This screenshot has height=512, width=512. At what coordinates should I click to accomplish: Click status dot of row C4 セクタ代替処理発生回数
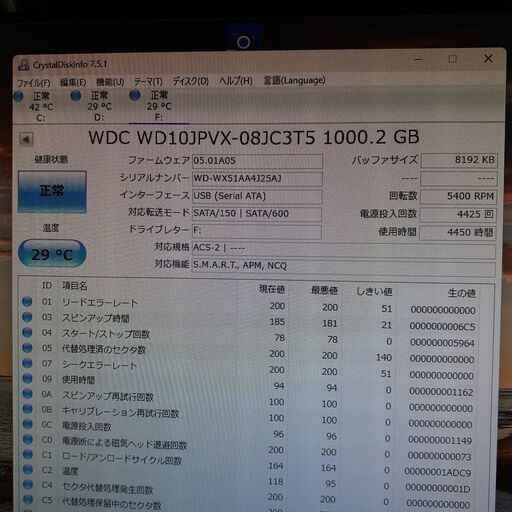[28, 484]
